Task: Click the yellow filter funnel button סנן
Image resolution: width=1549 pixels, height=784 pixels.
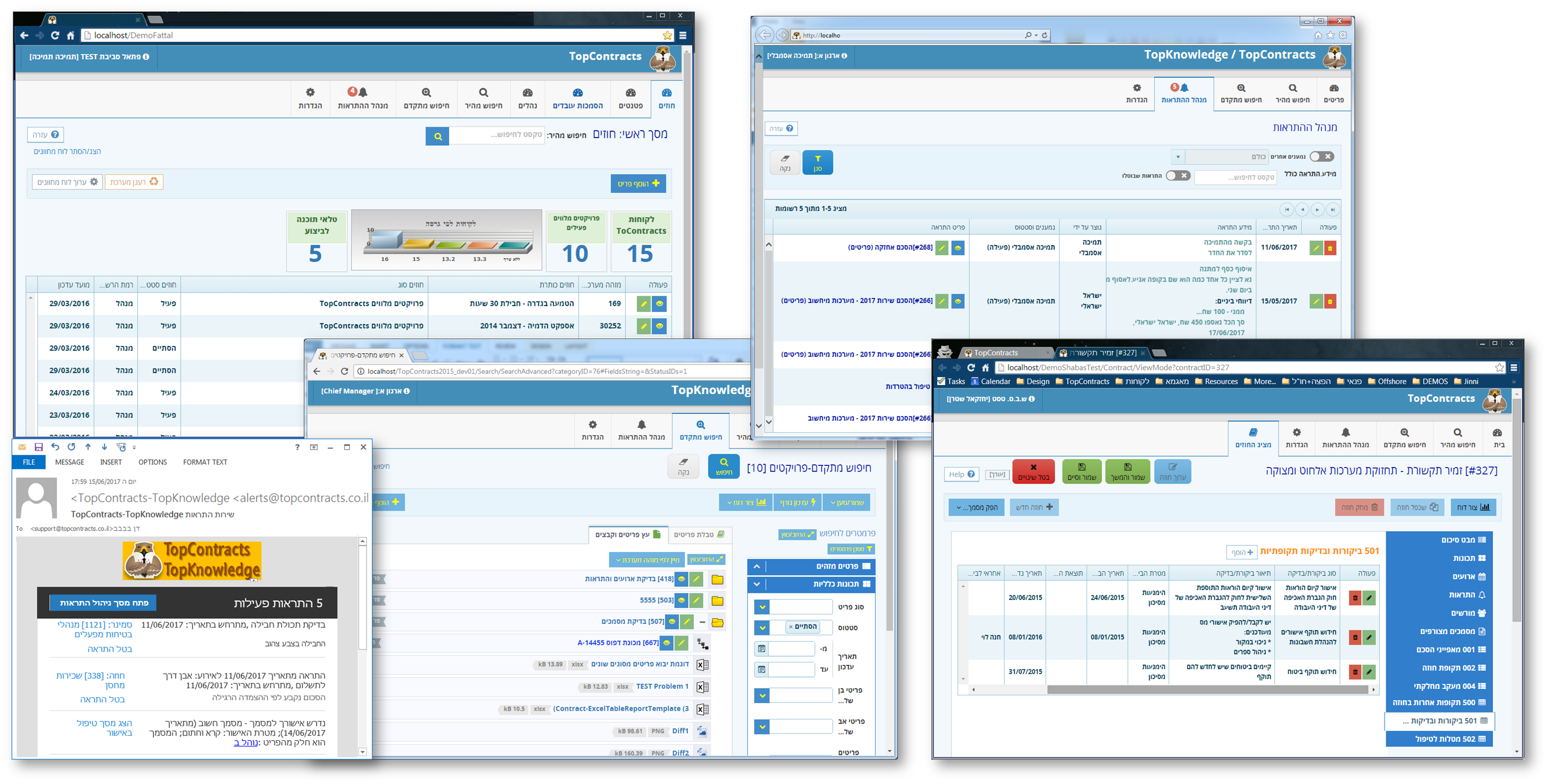Action: [x=817, y=162]
